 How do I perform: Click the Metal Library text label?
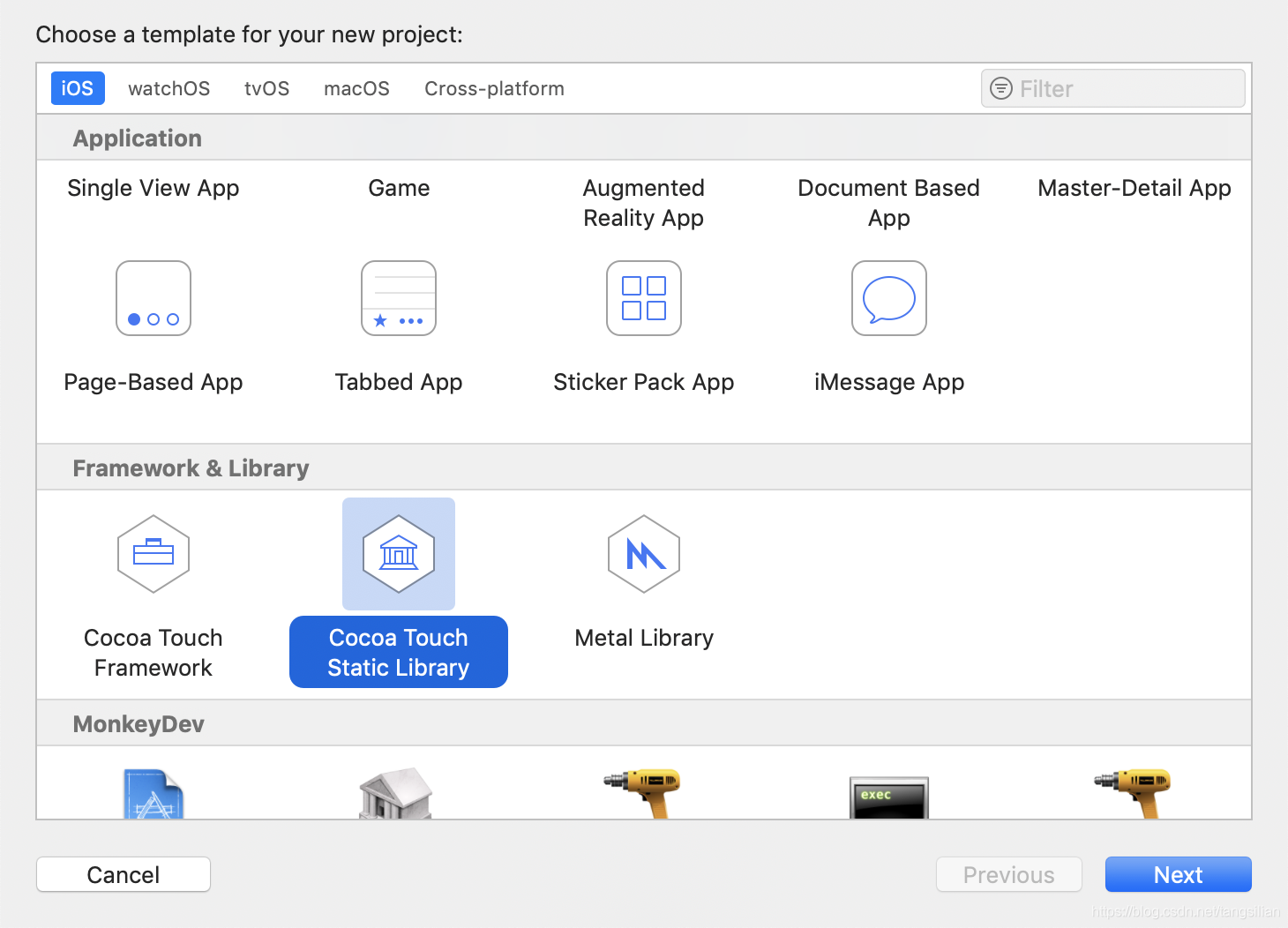tap(644, 638)
